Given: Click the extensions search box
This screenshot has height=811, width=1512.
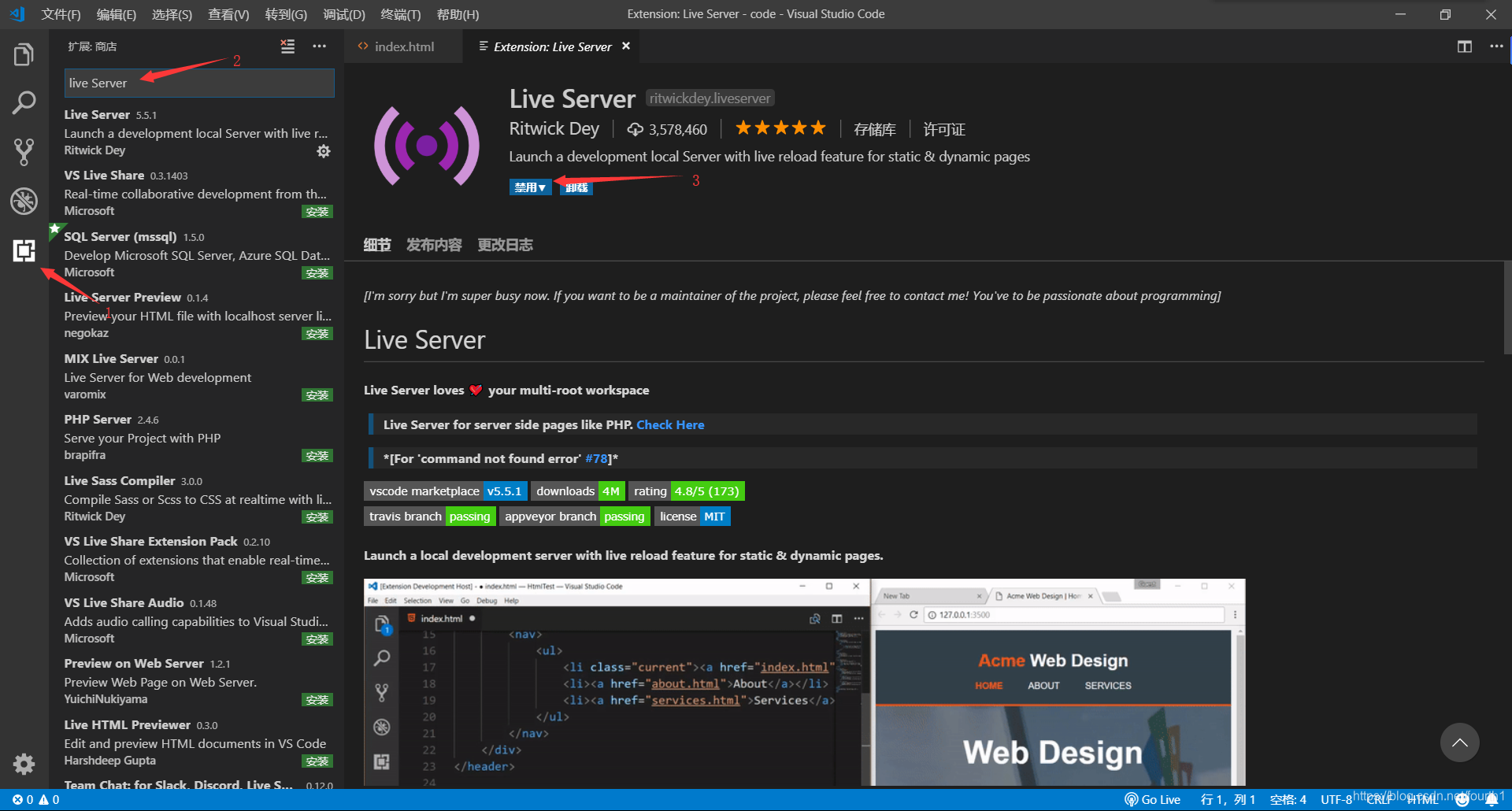Looking at the screenshot, I should (199, 83).
